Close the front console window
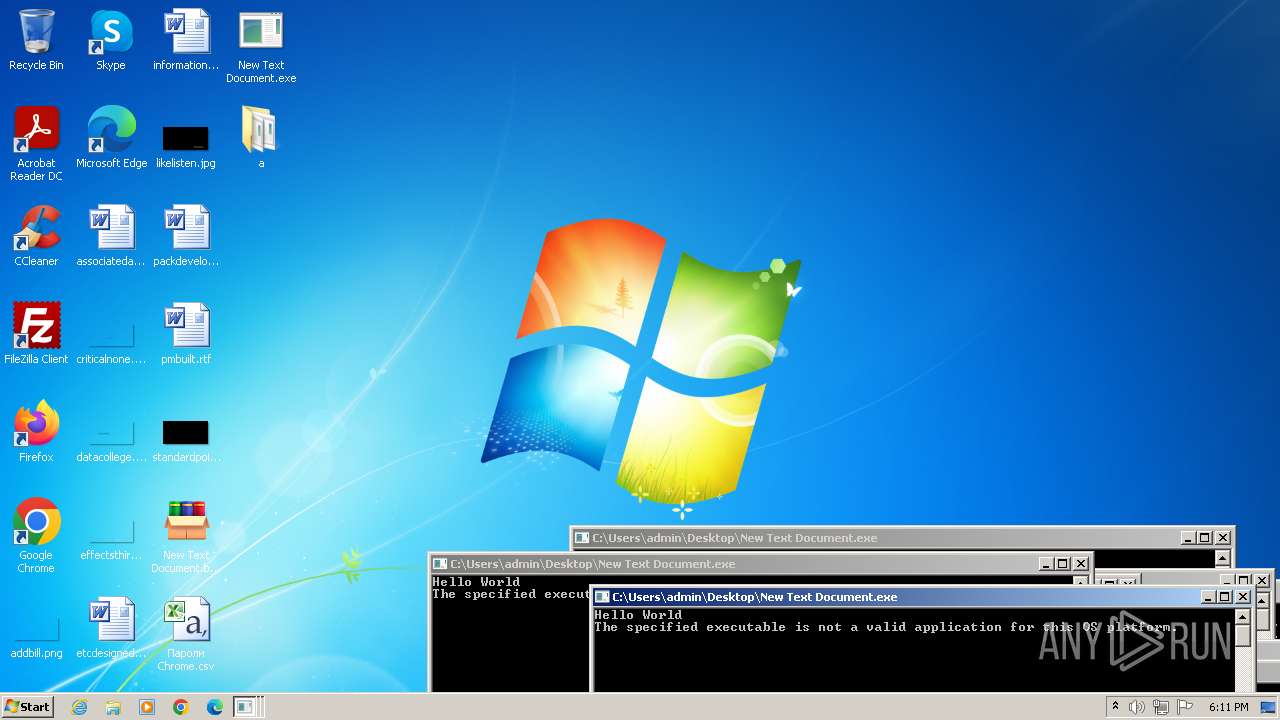 (x=1243, y=597)
